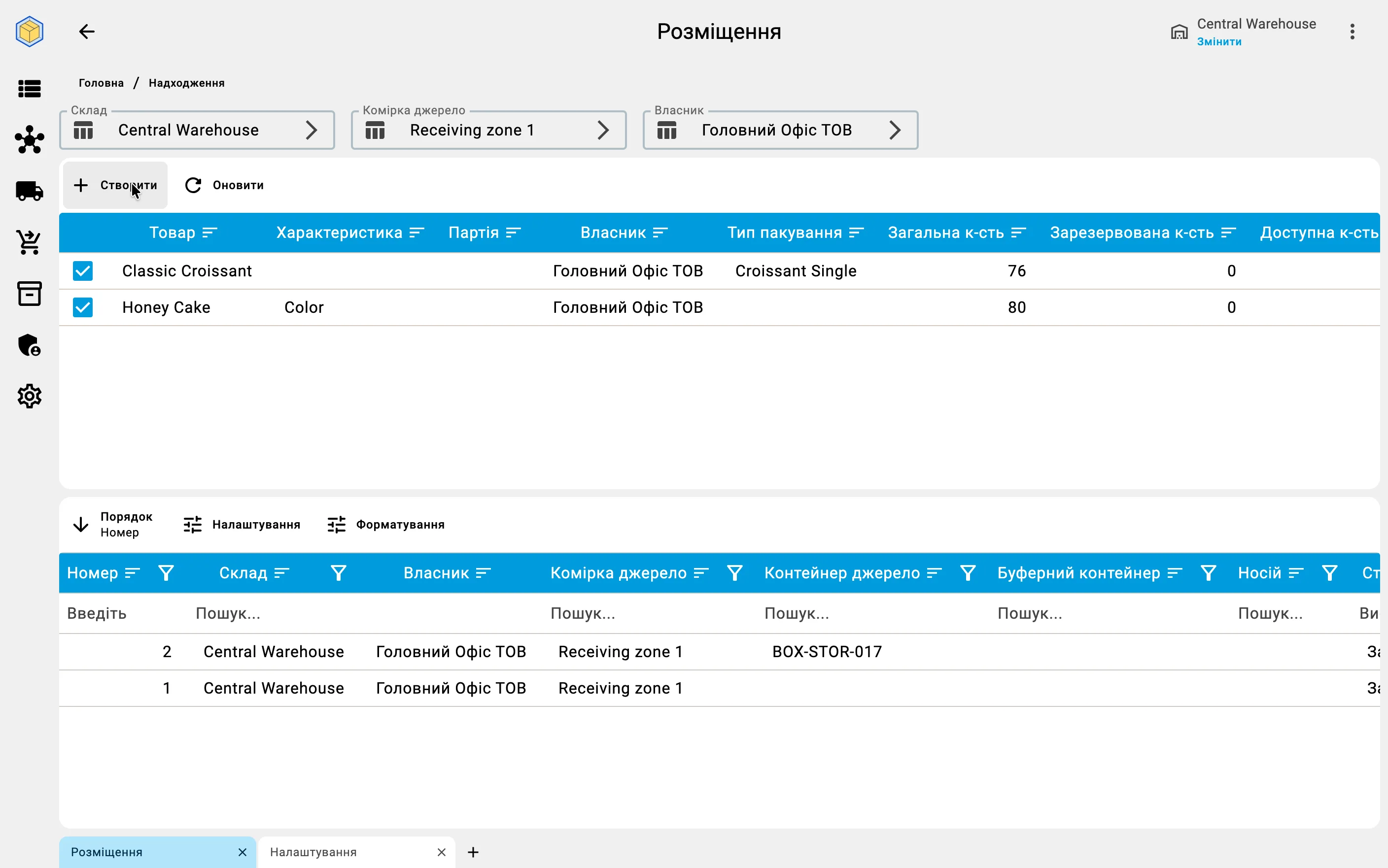The width and height of the screenshot is (1388, 868).
Task: Click the Оновити refresh button
Action: point(225,185)
